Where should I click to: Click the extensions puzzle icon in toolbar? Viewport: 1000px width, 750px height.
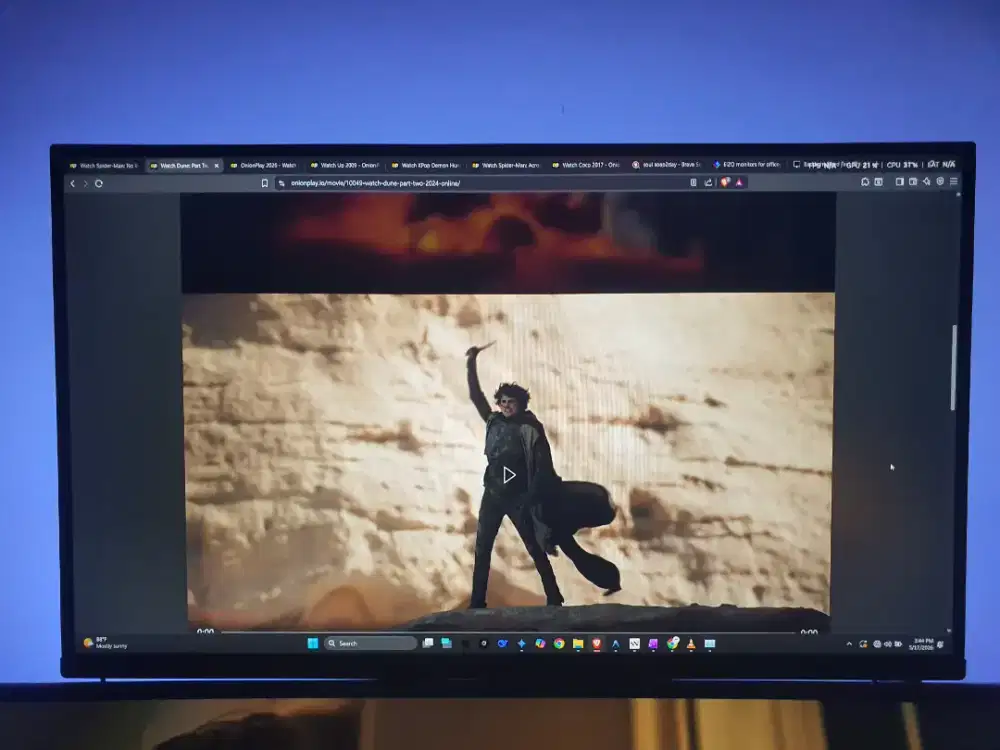click(865, 182)
